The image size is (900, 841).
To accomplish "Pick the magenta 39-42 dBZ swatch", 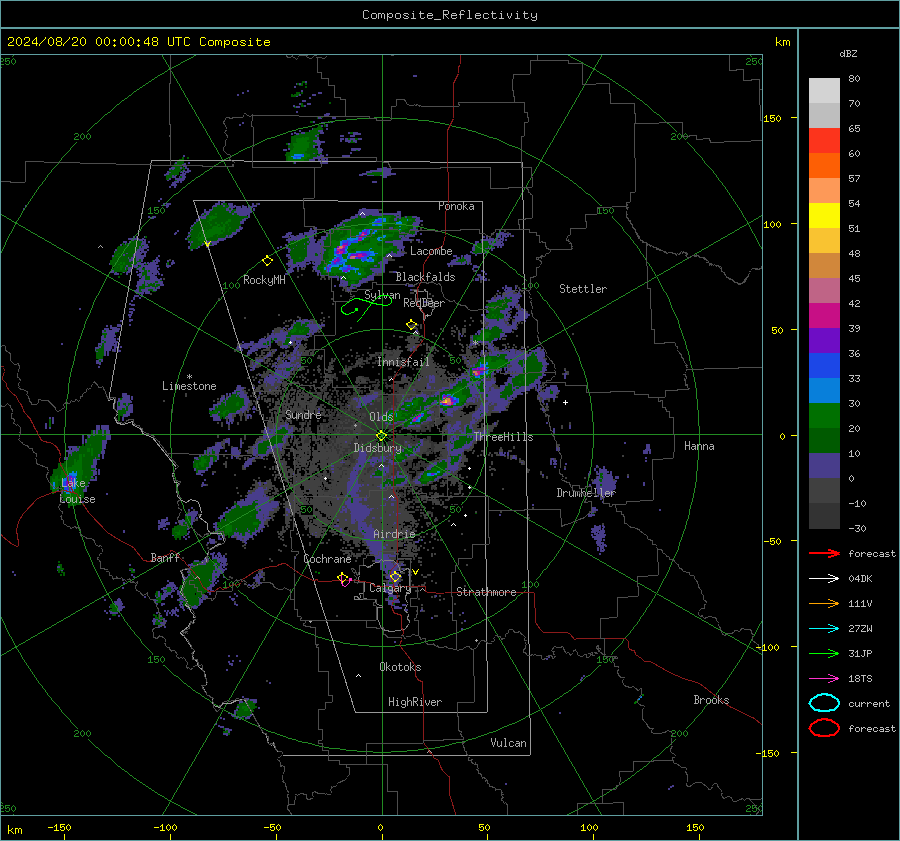I will (x=824, y=316).
